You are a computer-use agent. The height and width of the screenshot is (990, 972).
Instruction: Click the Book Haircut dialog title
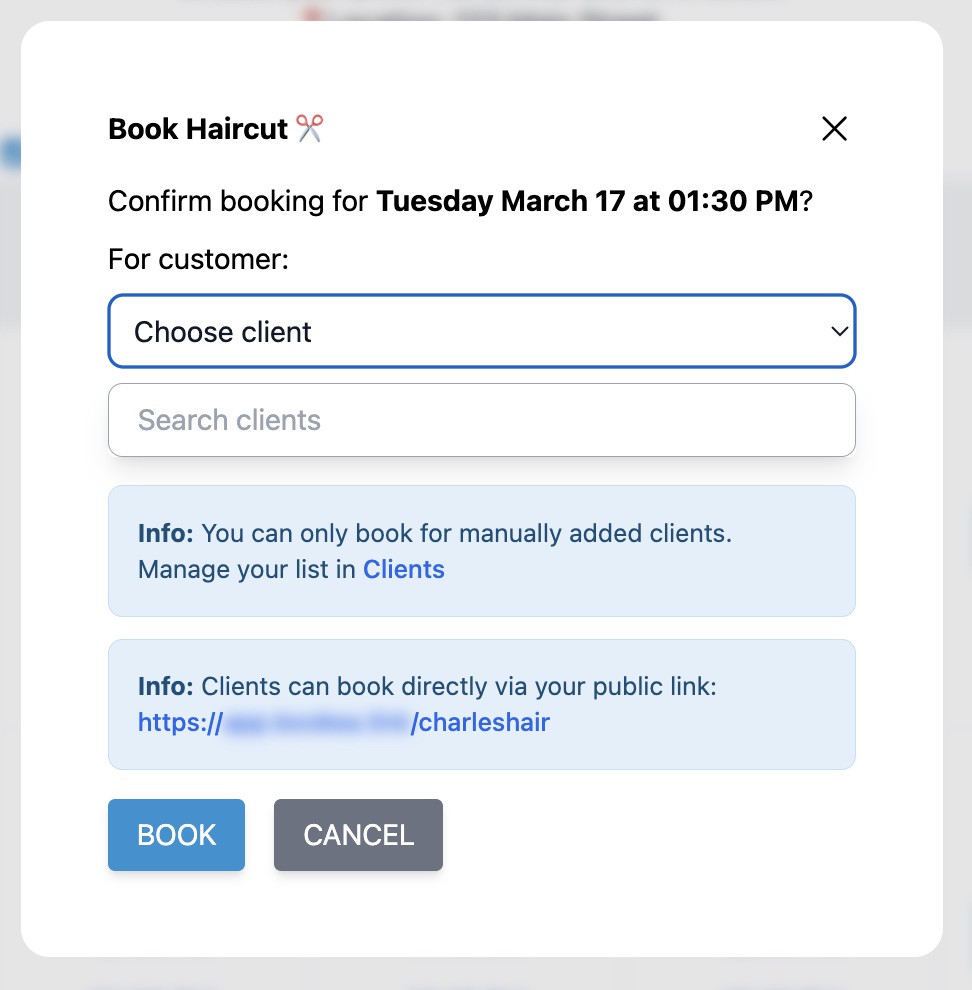[x=198, y=129]
